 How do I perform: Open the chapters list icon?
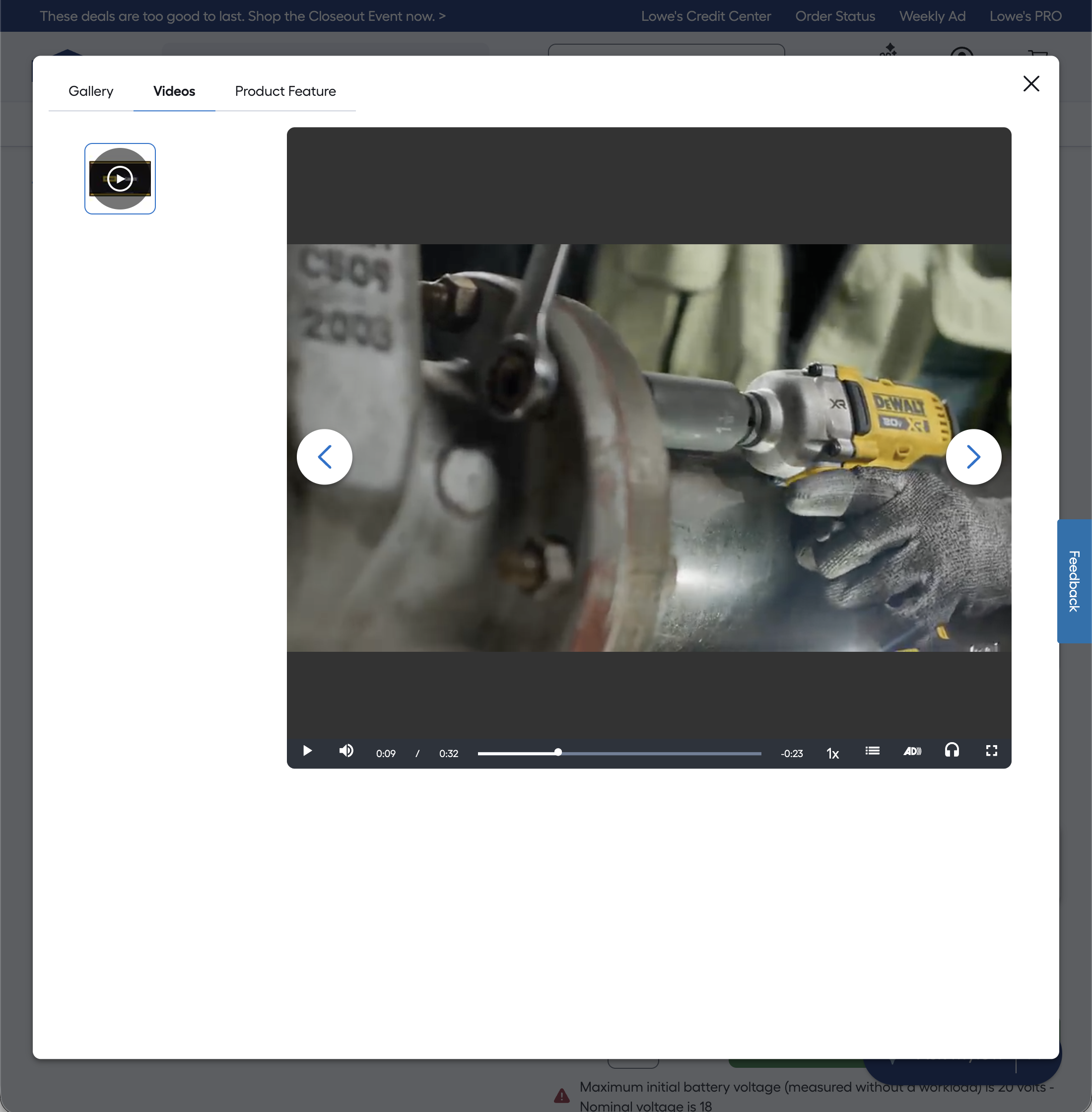point(872,750)
